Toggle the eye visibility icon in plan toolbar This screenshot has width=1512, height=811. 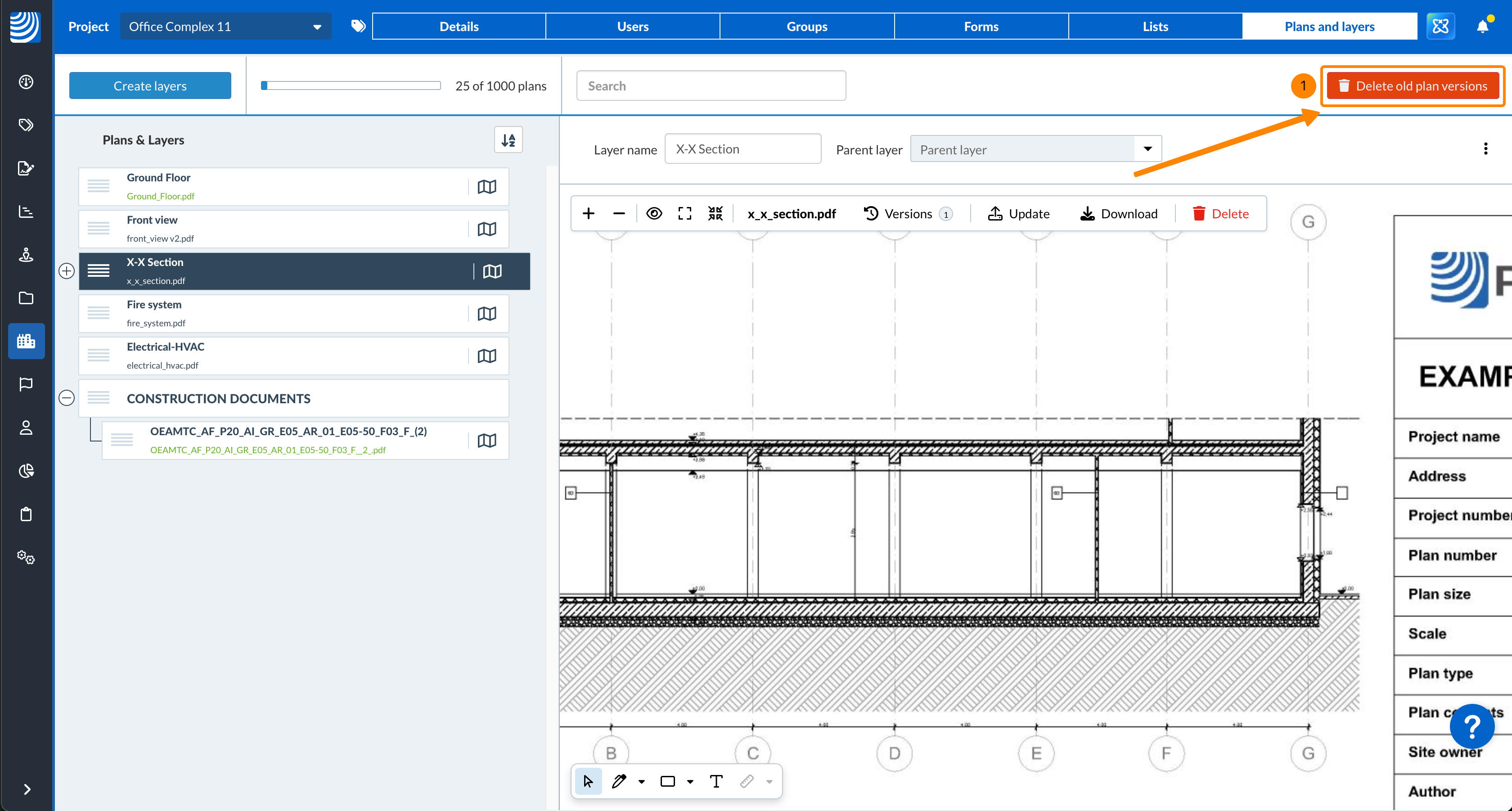(x=654, y=214)
